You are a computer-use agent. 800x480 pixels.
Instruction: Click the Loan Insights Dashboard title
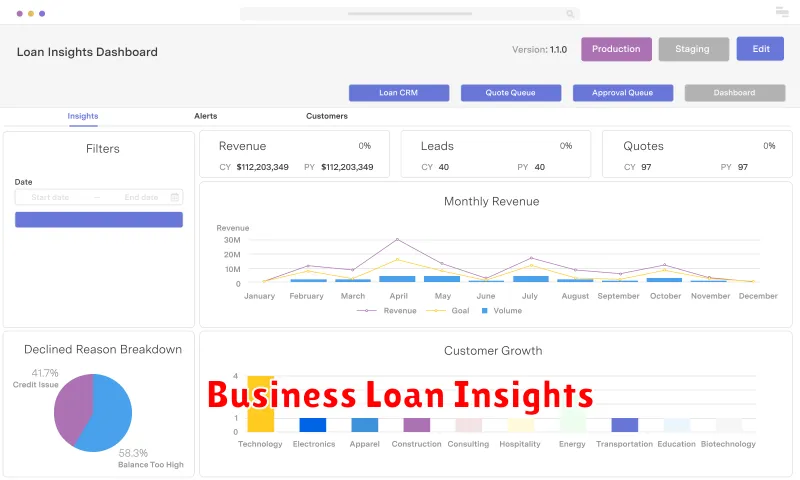87,52
